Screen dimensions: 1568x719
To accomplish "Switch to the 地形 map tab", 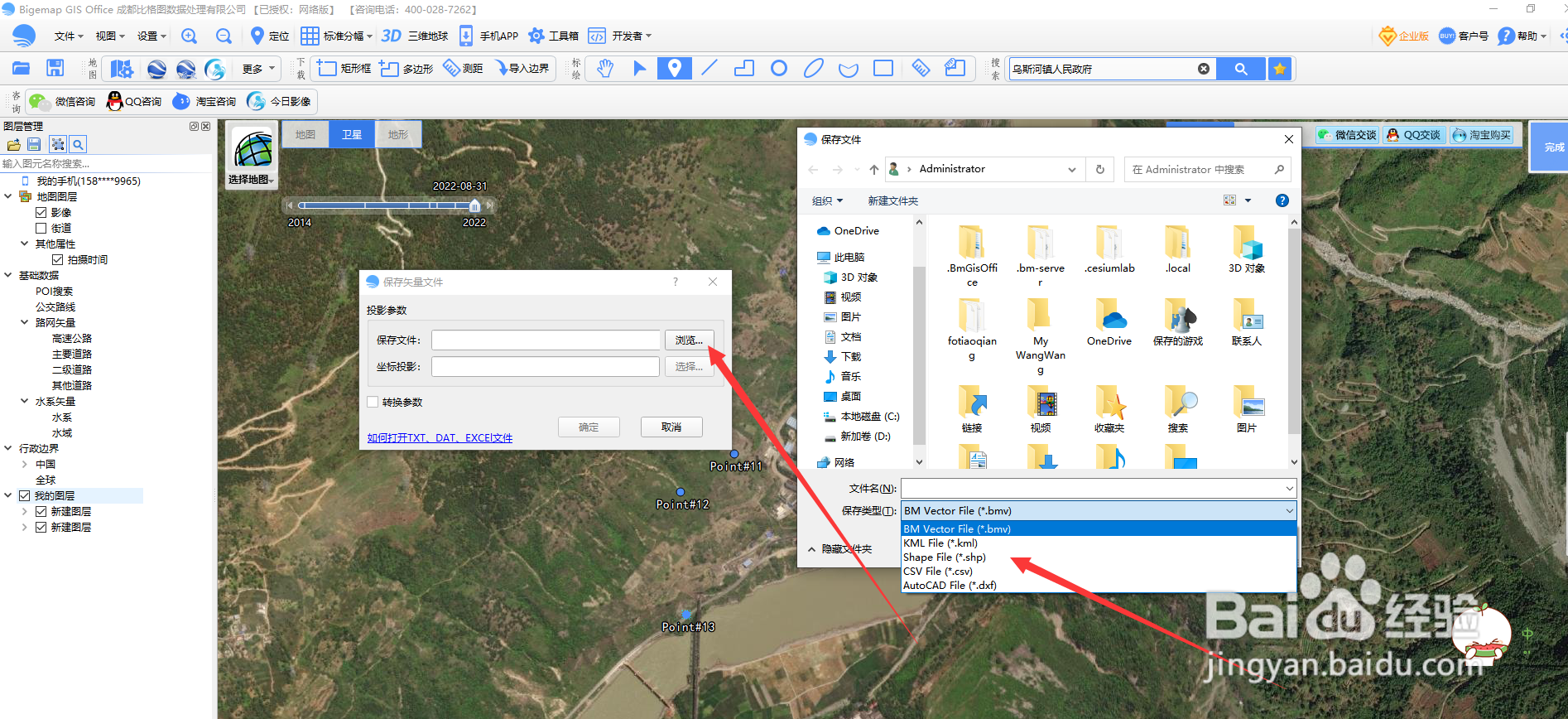I will 398,134.
